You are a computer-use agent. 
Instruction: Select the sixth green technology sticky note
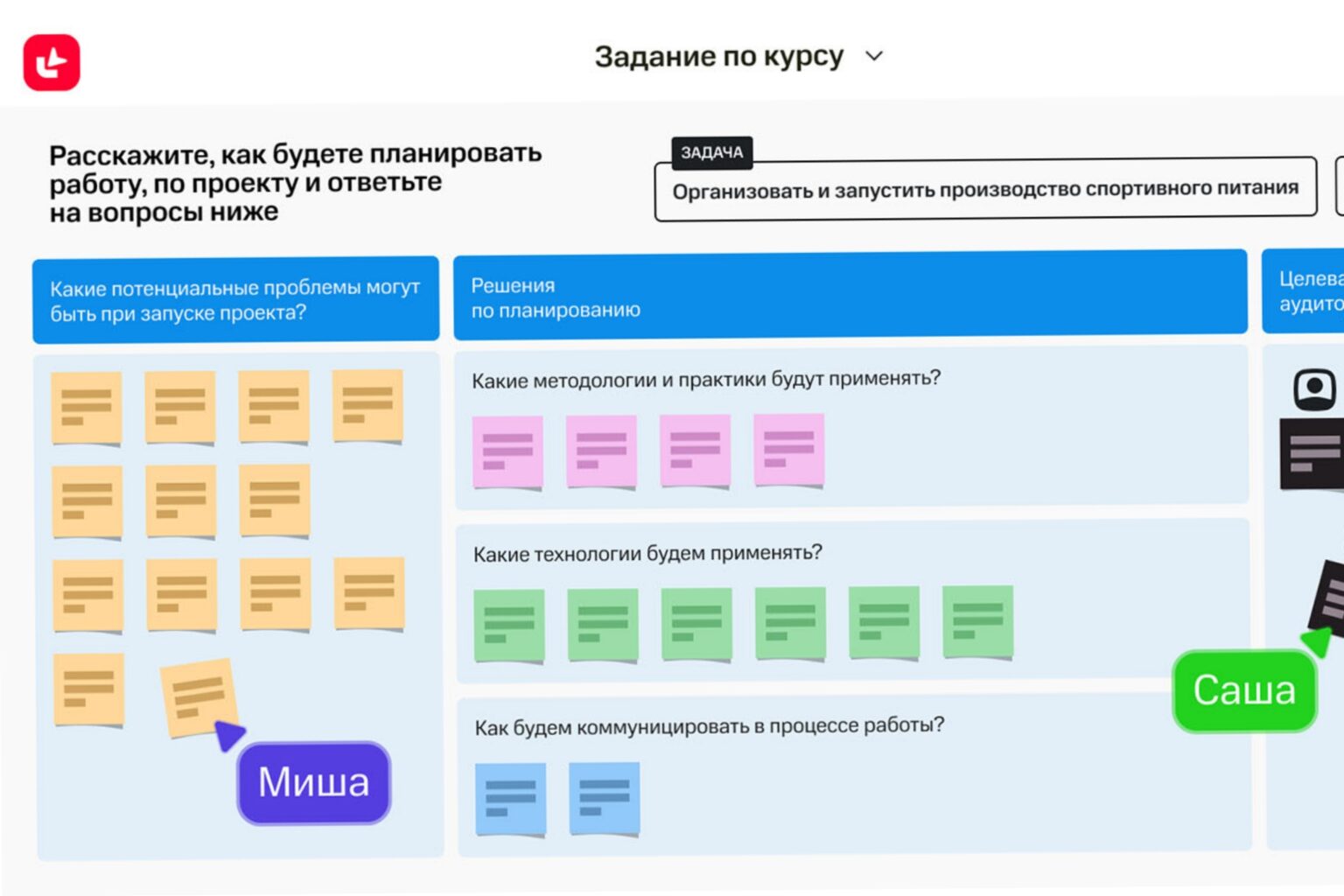click(x=977, y=621)
